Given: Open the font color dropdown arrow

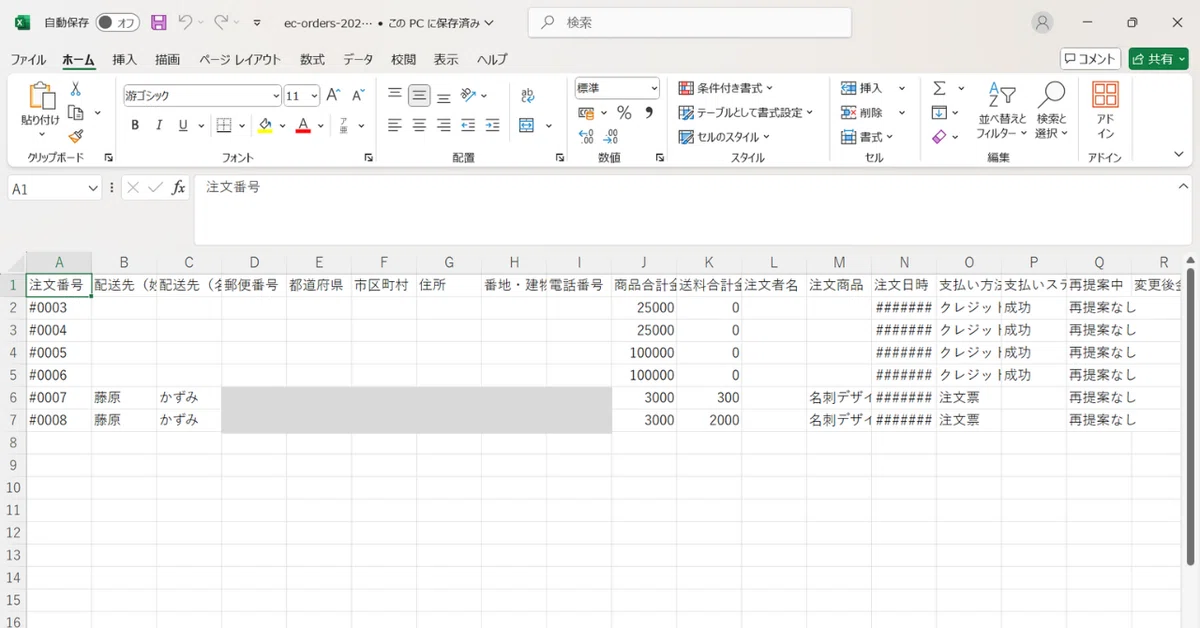Looking at the screenshot, I should point(320,126).
